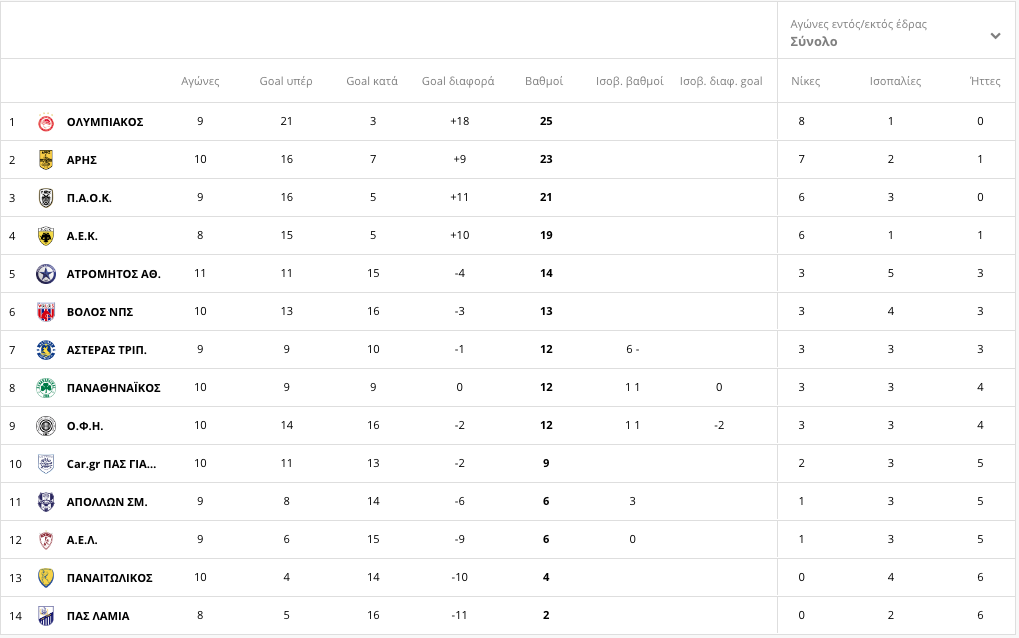Click the A.E.K. yellow crest icon
The height and width of the screenshot is (638, 1019).
point(46,236)
